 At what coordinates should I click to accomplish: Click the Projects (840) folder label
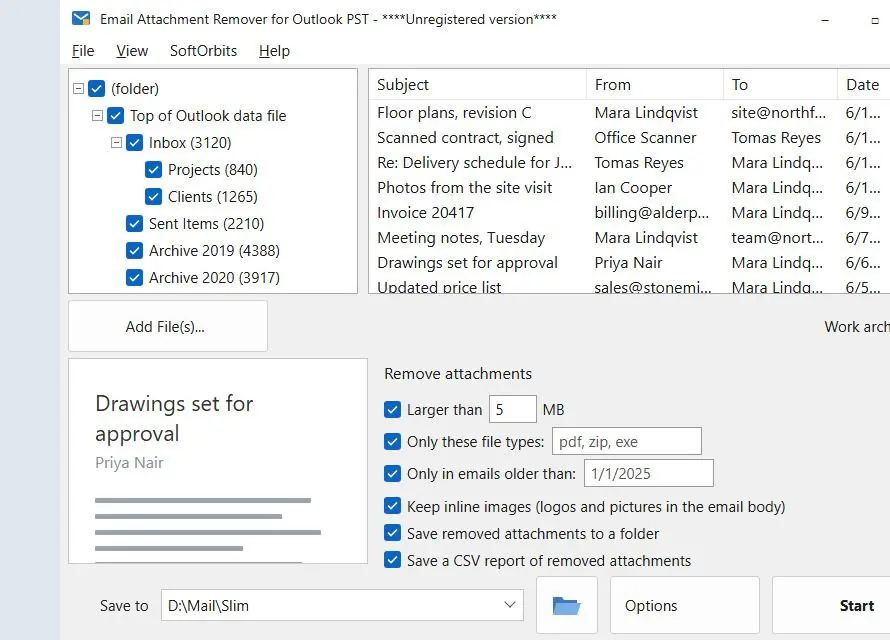click(x=213, y=170)
